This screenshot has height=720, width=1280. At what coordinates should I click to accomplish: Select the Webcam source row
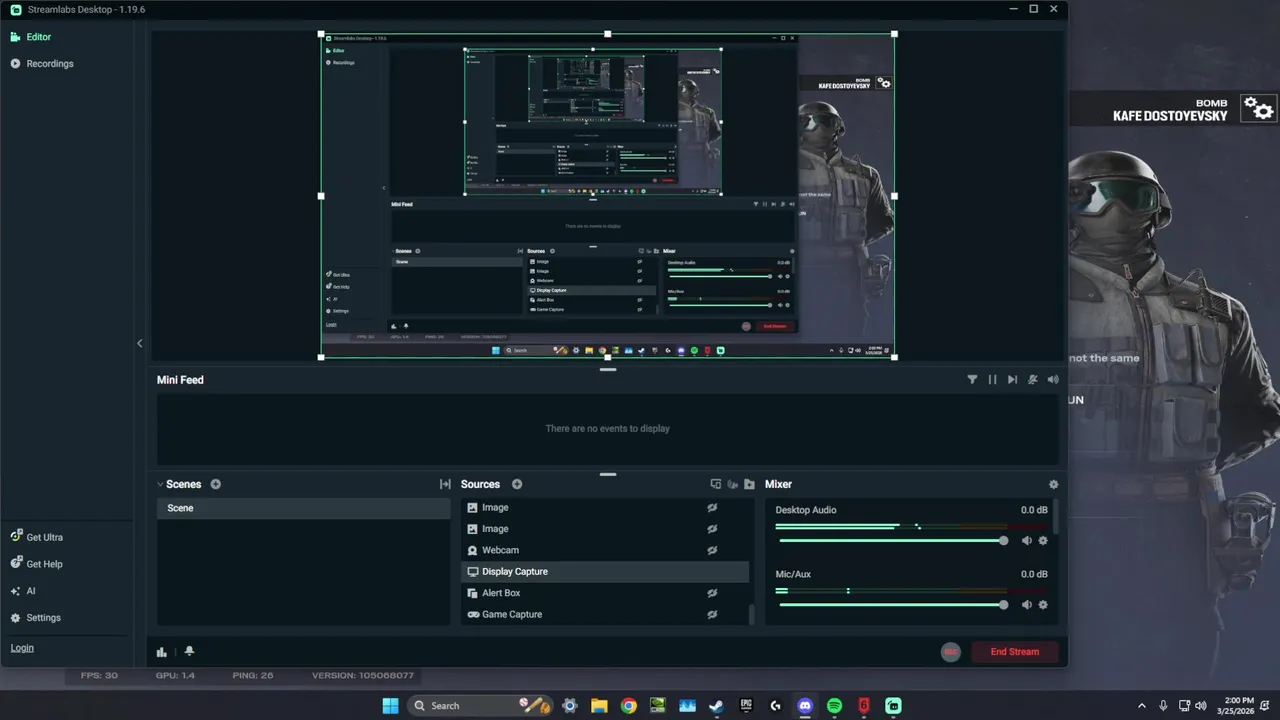coord(605,550)
